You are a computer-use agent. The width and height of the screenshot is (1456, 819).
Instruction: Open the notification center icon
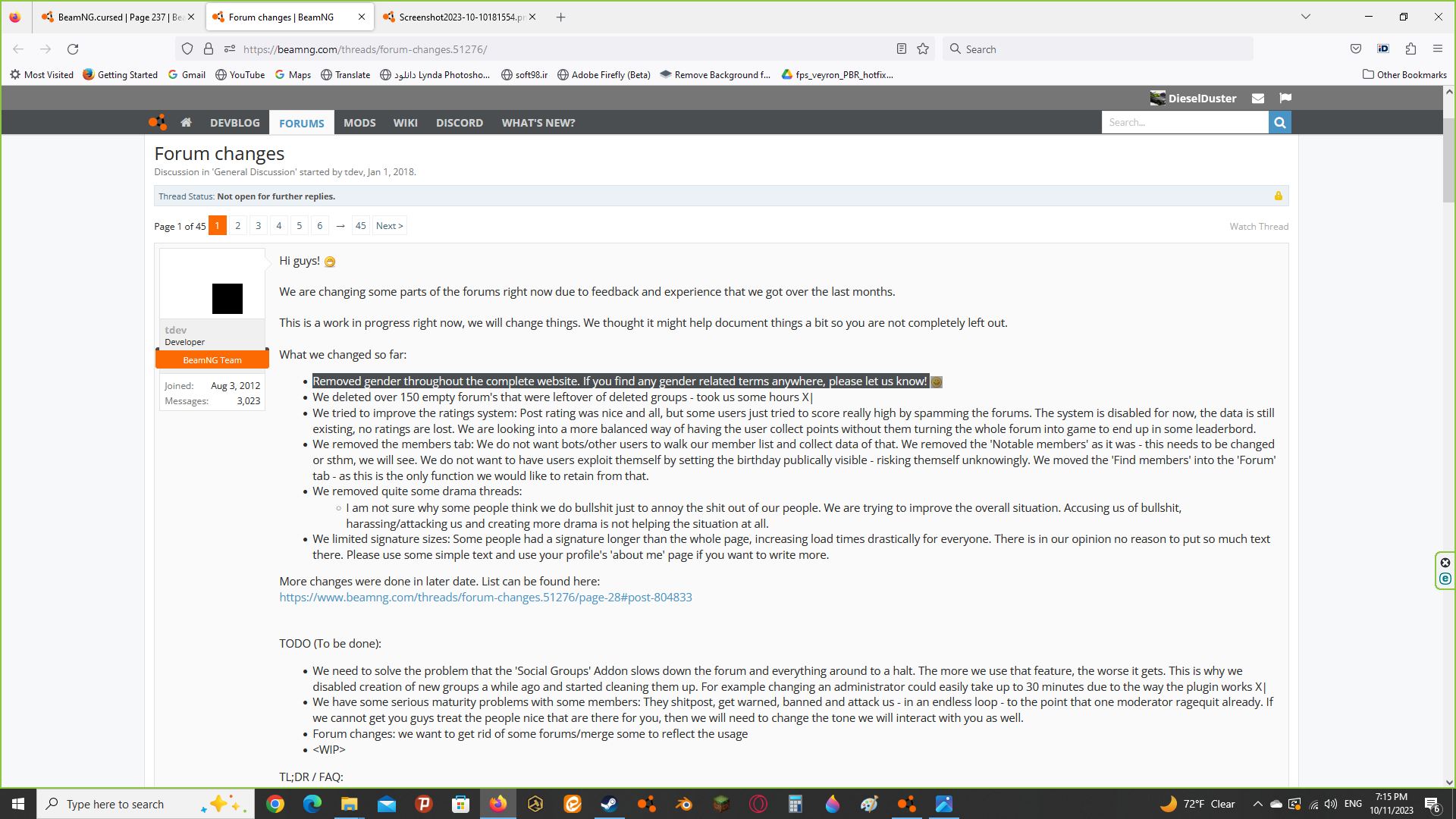tap(1432, 804)
